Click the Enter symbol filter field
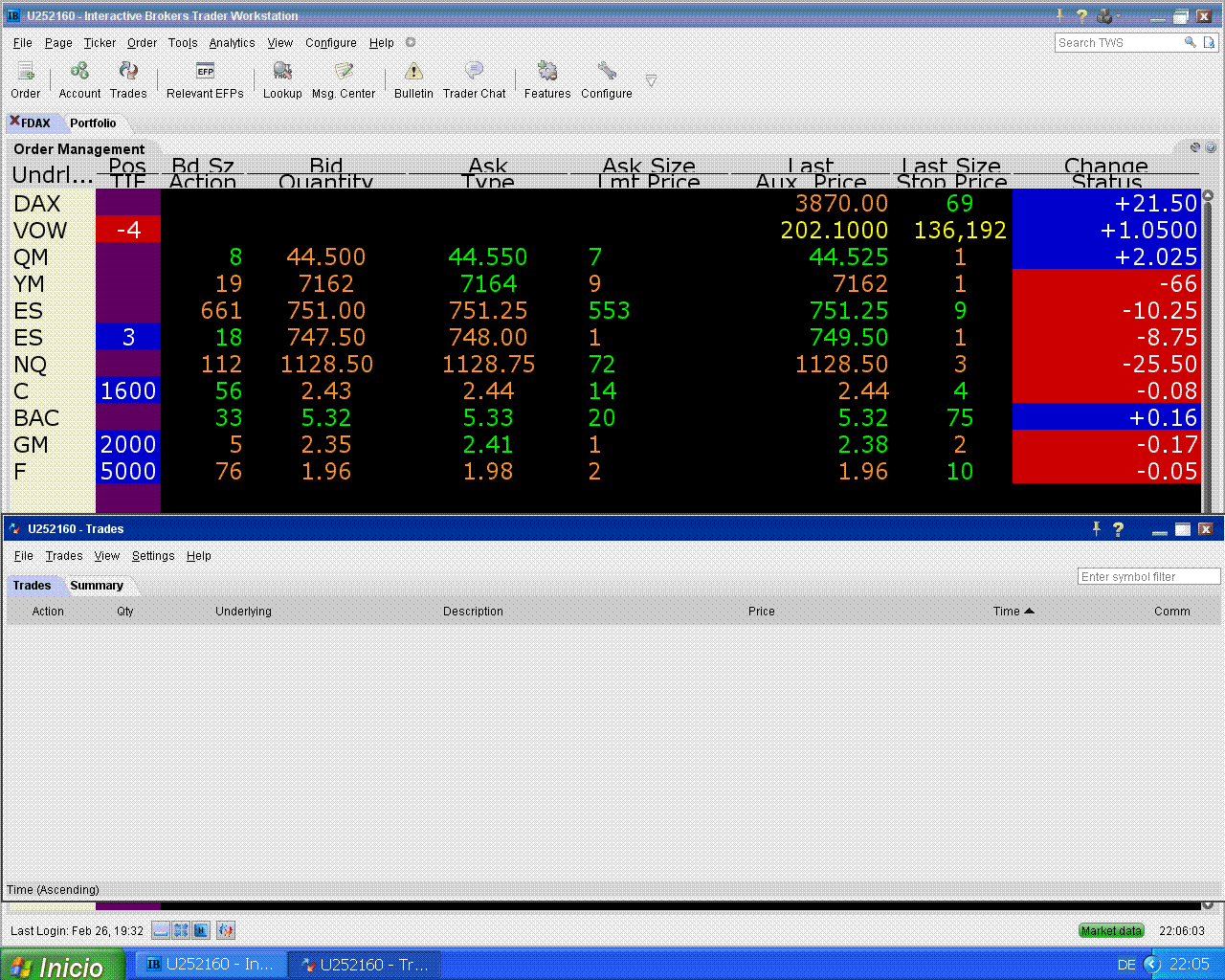 coord(1148,576)
